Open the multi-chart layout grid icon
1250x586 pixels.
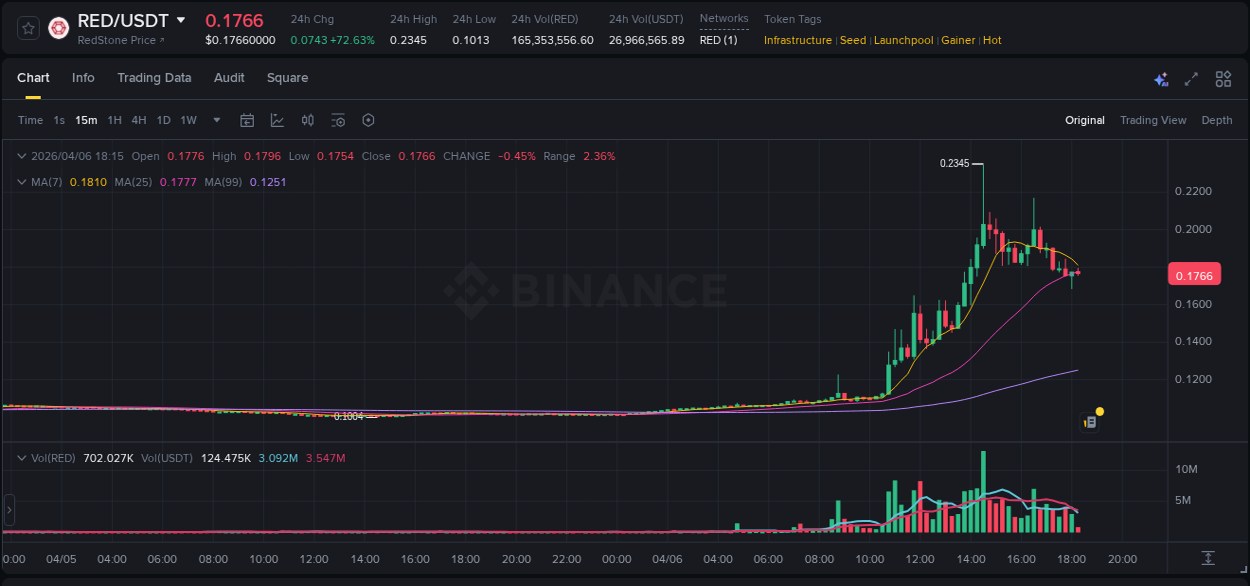point(1223,79)
